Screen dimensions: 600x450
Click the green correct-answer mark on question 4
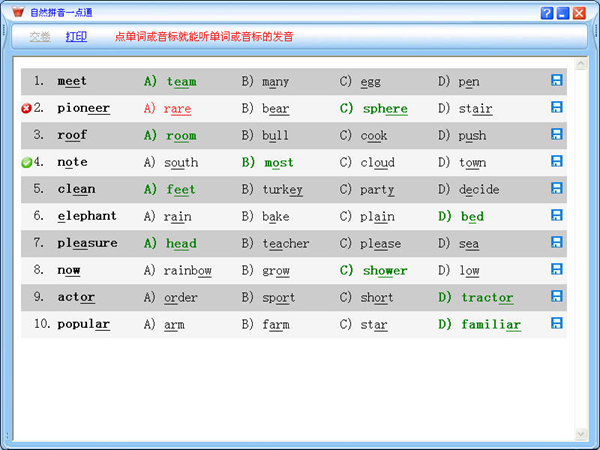(26, 163)
